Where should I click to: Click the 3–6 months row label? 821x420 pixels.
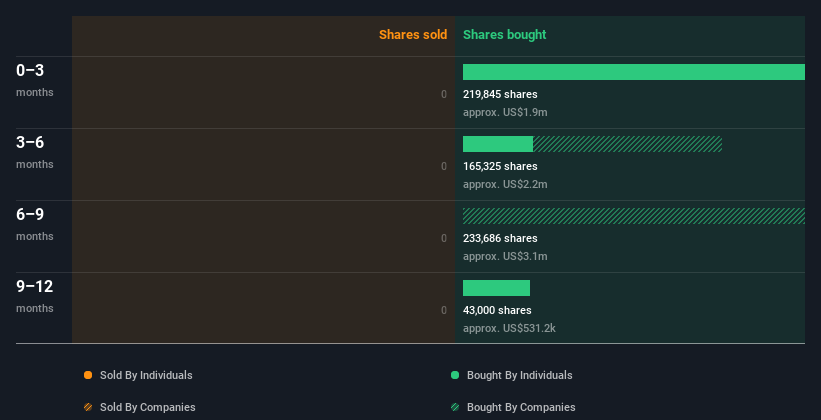tap(35, 152)
